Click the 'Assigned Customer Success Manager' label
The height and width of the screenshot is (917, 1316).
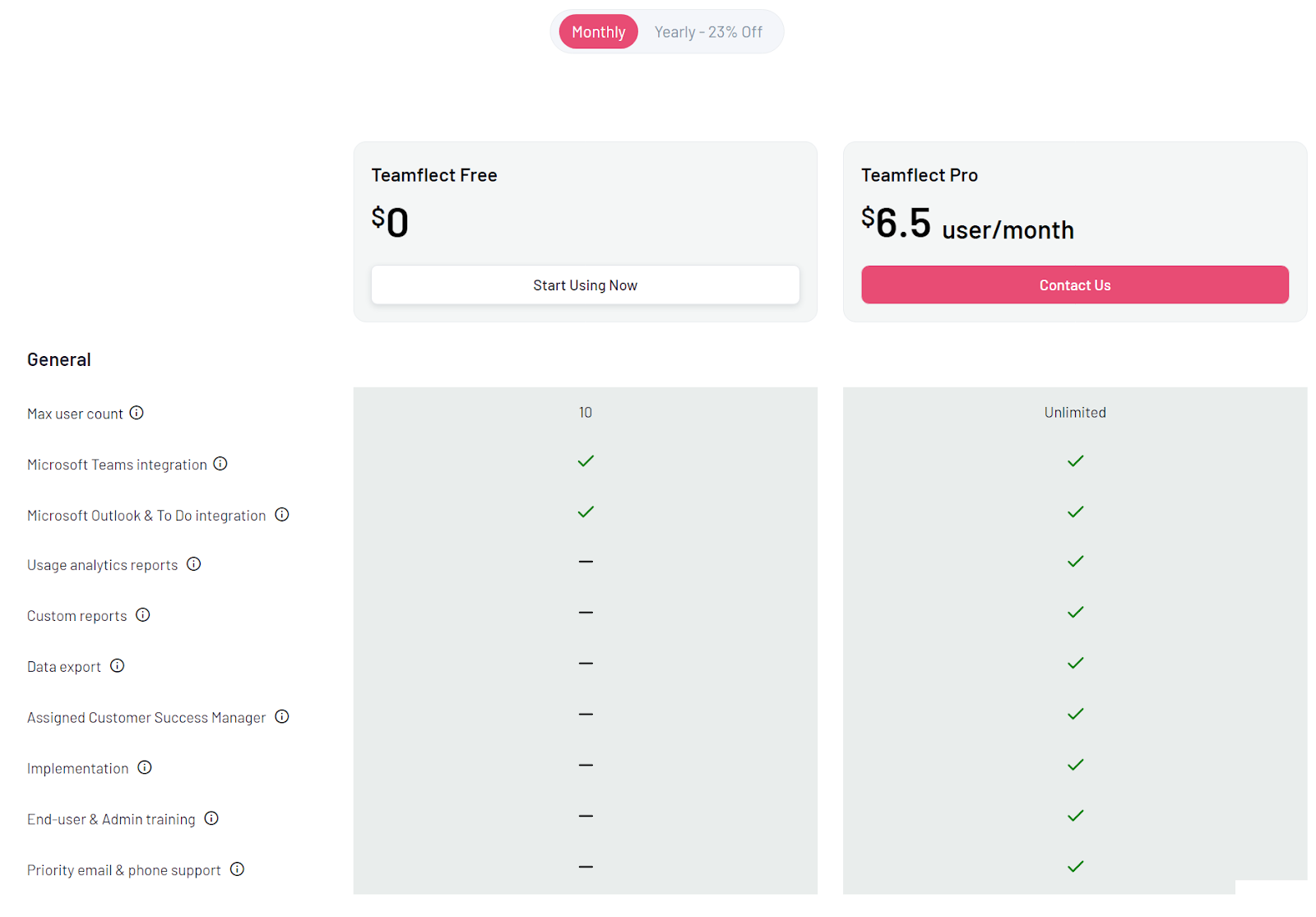(146, 718)
